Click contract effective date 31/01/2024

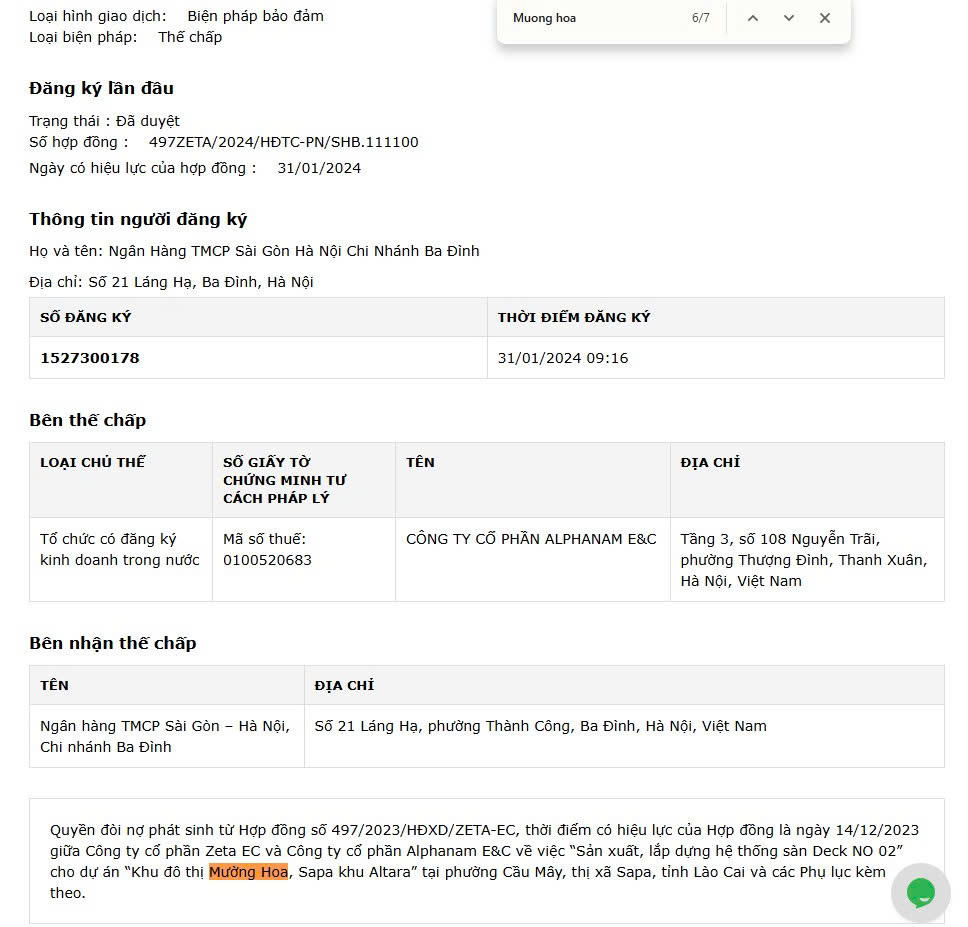coord(319,168)
